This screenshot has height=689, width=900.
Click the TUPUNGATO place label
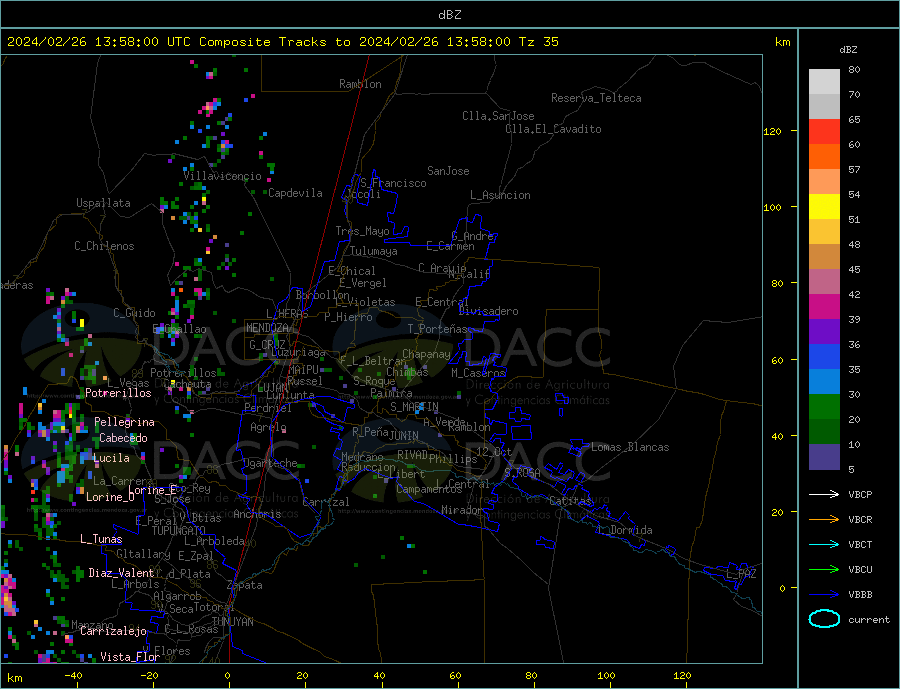[x=179, y=531]
